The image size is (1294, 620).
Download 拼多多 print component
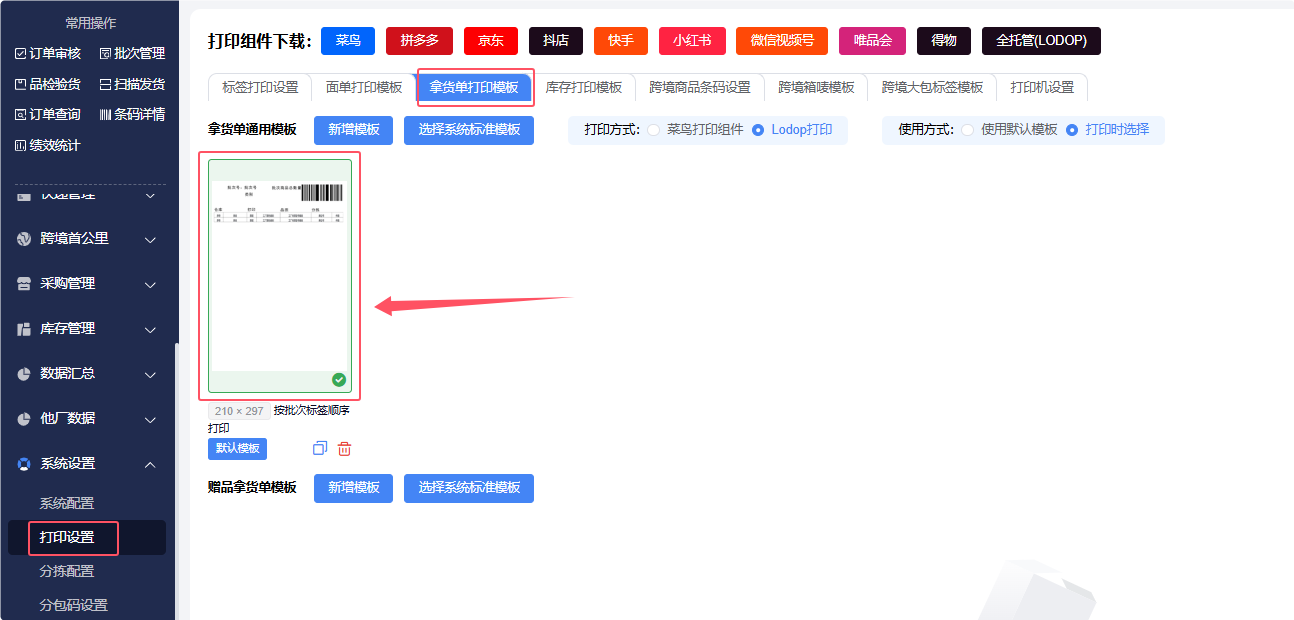(420, 41)
